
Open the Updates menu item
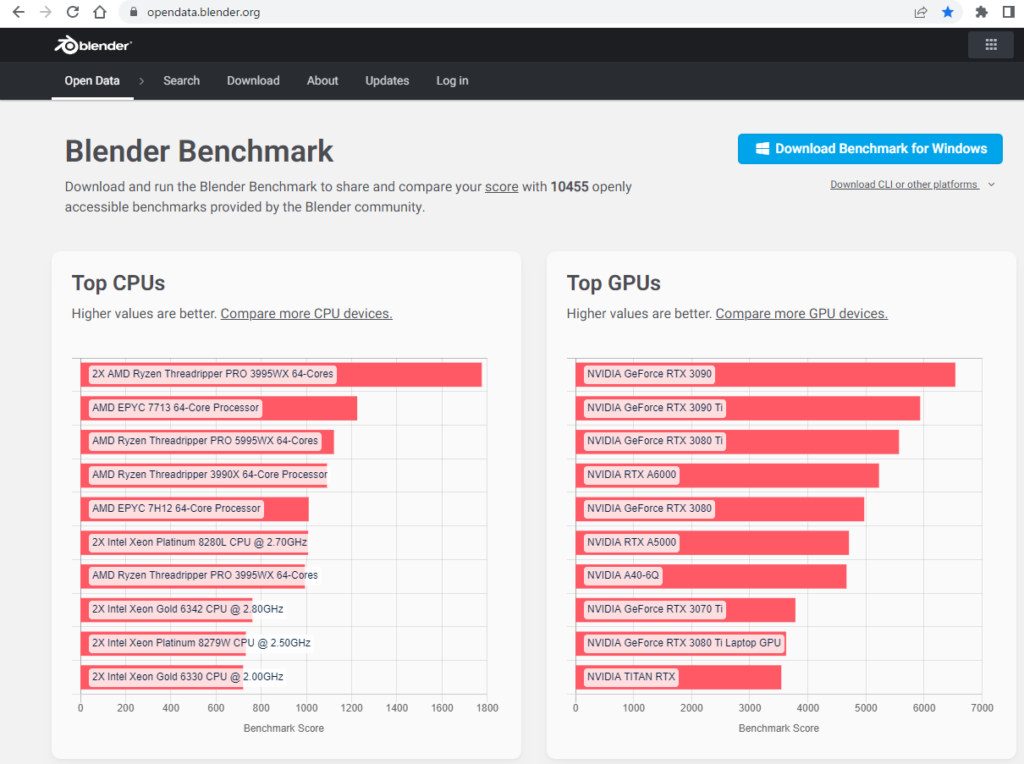tap(387, 81)
